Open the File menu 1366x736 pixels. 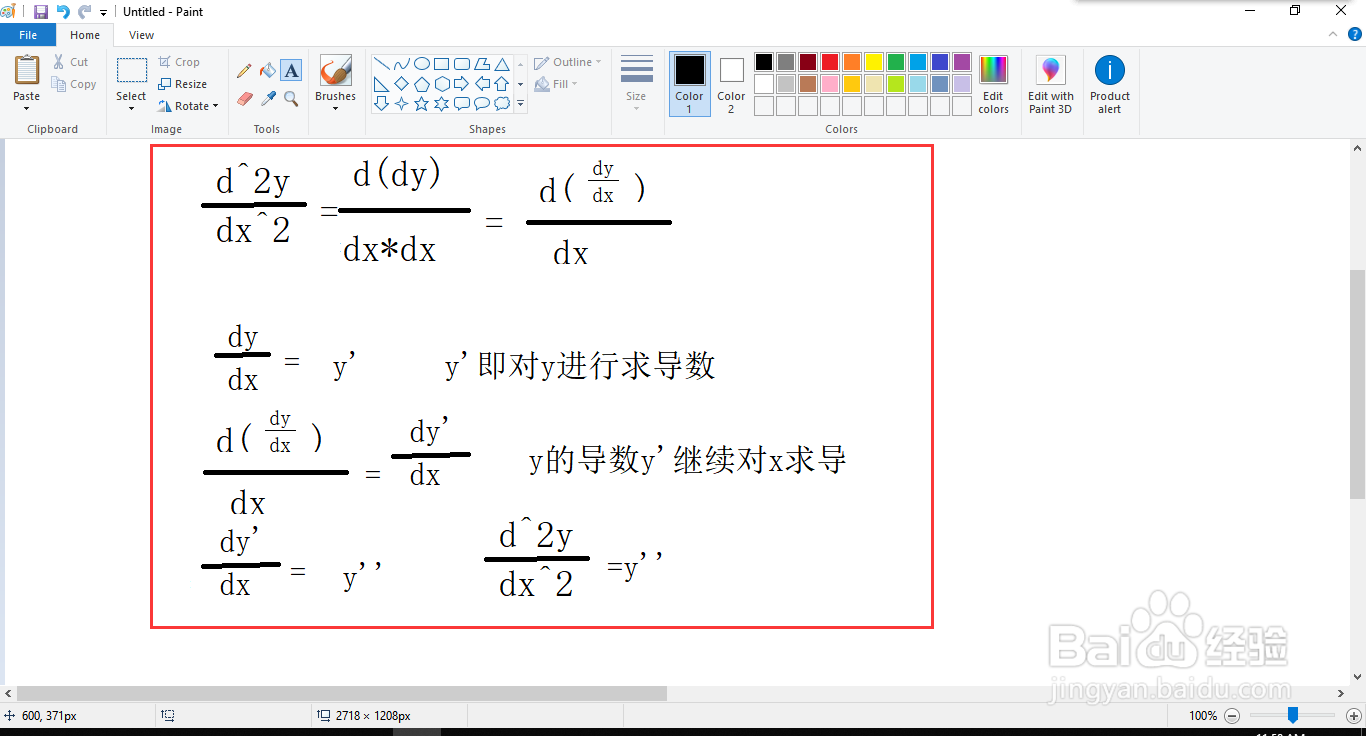(28, 33)
